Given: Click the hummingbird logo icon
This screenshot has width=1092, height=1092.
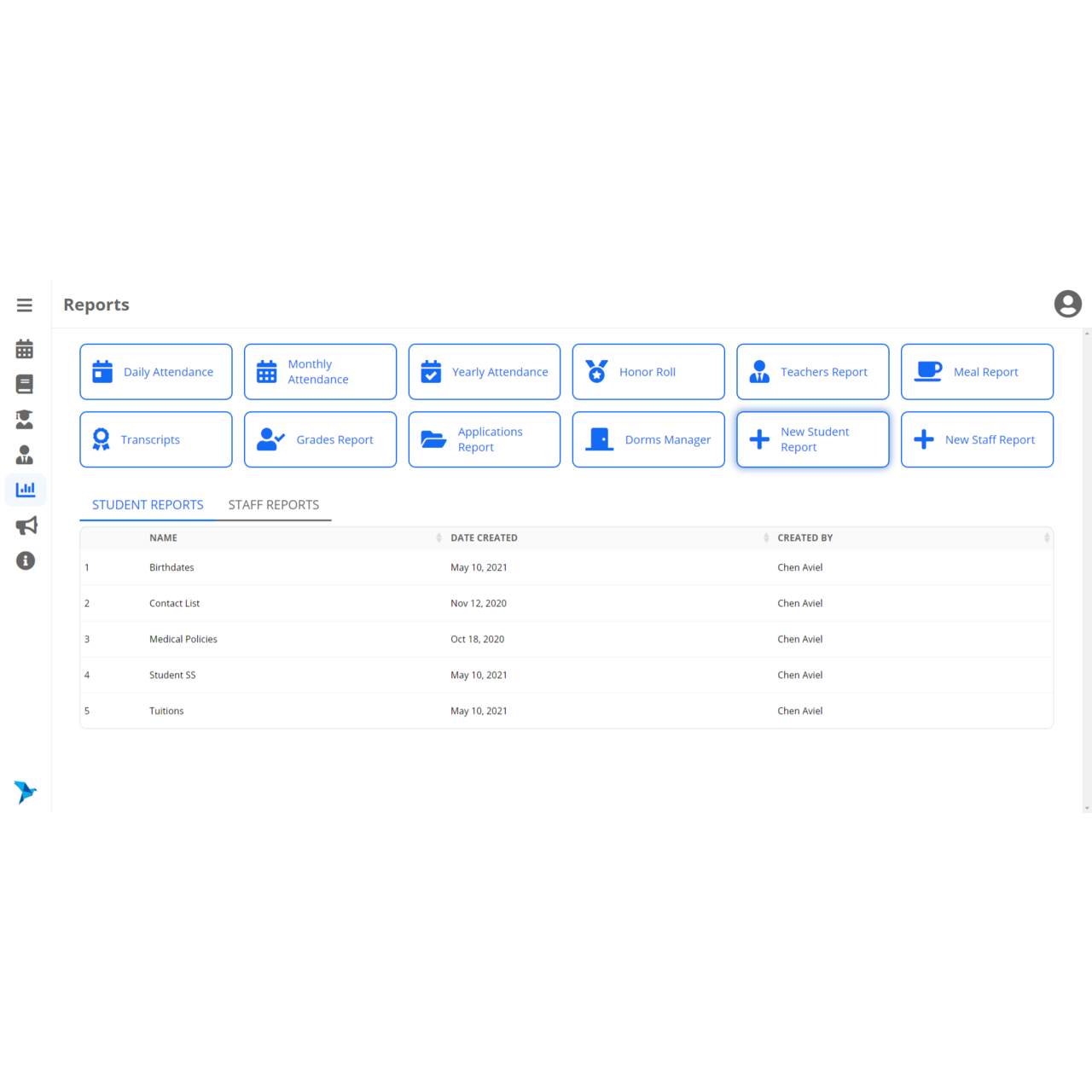Looking at the screenshot, I should [x=25, y=792].
